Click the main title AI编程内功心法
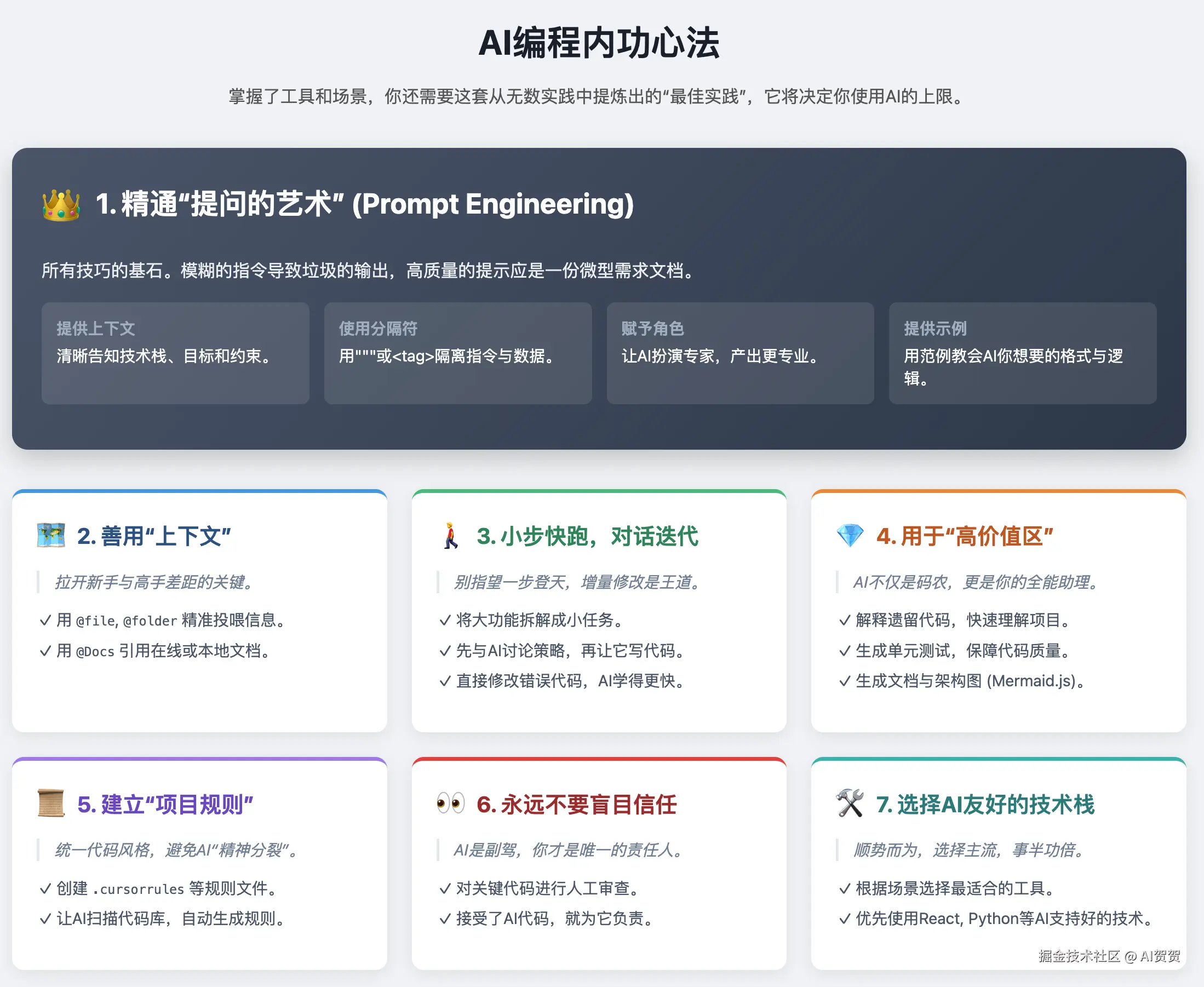 pyautogui.click(x=599, y=43)
